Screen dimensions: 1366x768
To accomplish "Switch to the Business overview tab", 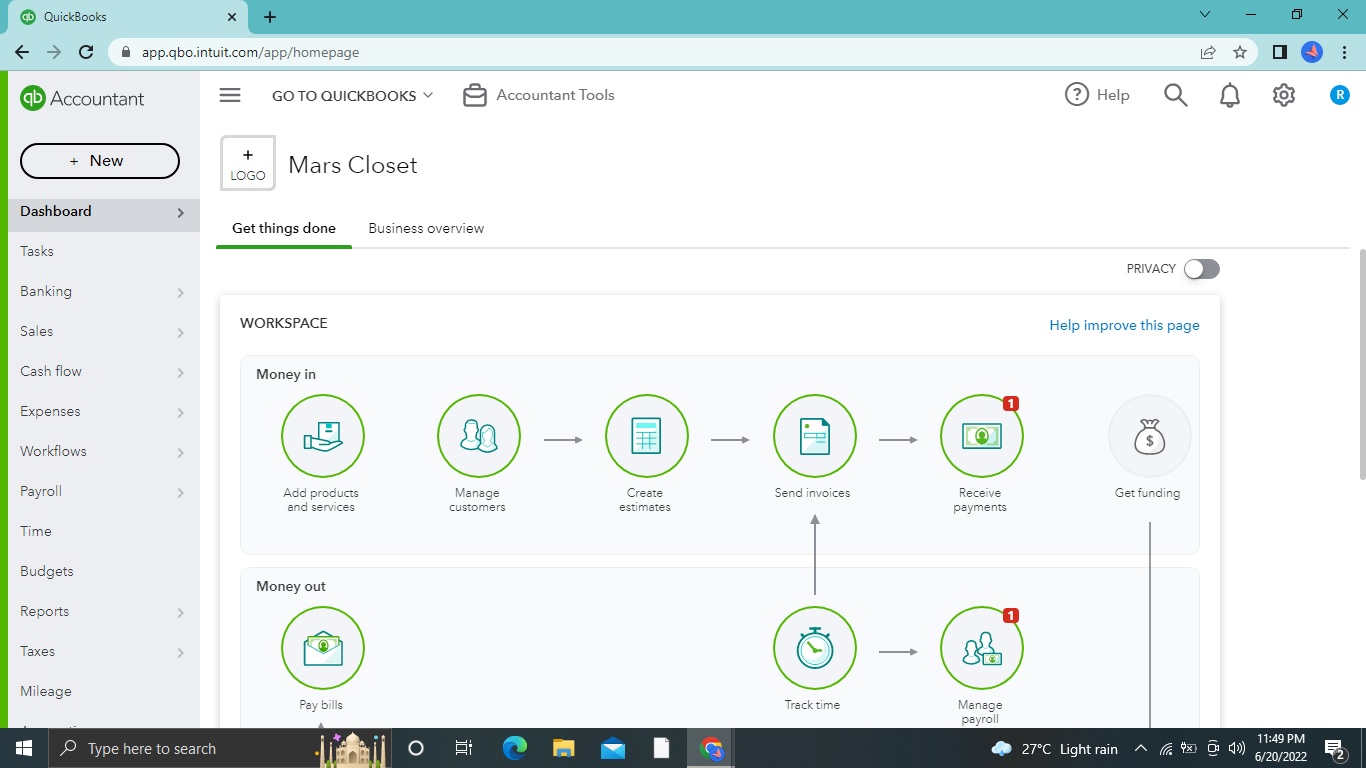I will click(x=426, y=228).
